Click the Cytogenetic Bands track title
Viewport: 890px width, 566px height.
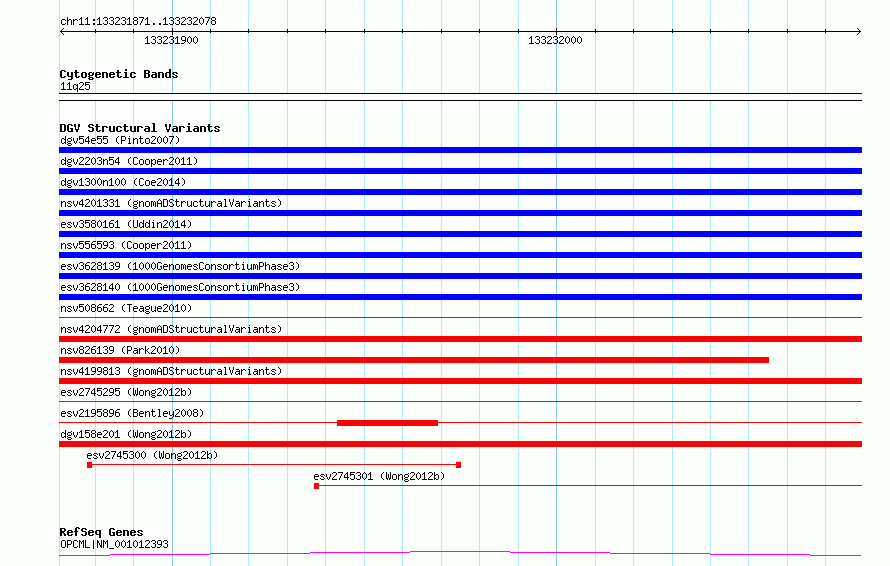119,74
